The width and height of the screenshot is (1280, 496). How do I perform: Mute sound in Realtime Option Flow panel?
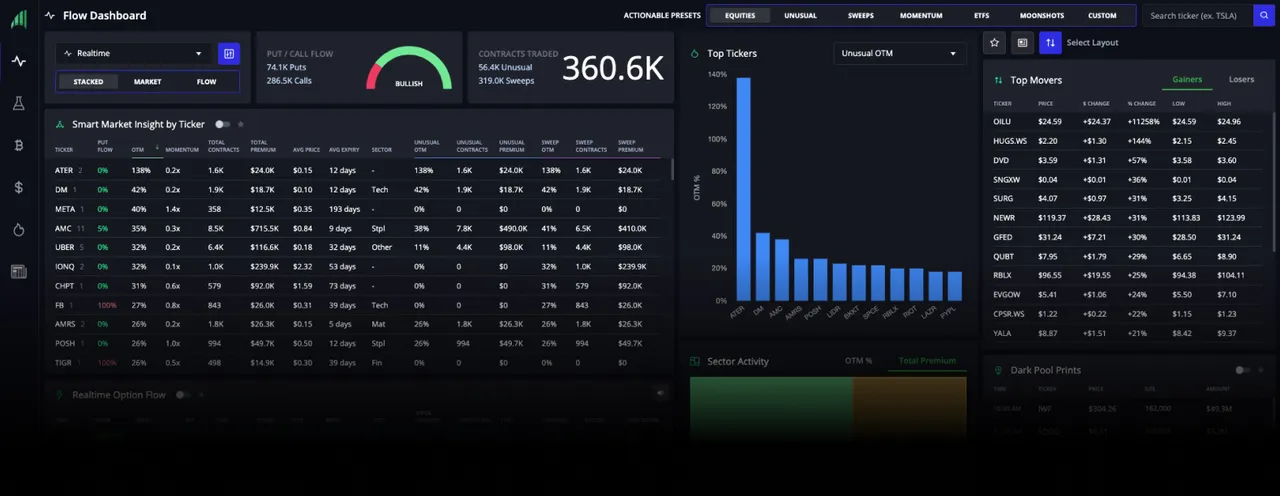pos(660,394)
